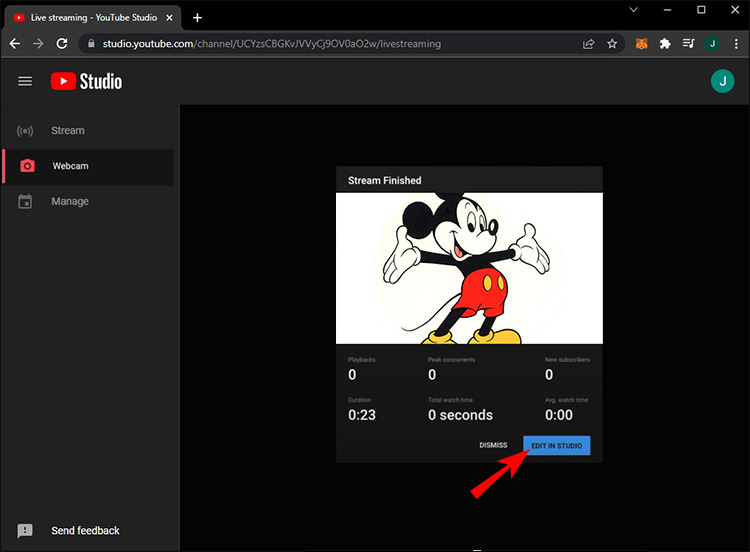Image resolution: width=750 pixels, height=552 pixels.
Task: Switch to the Webcam section
Action: click(88, 166)
